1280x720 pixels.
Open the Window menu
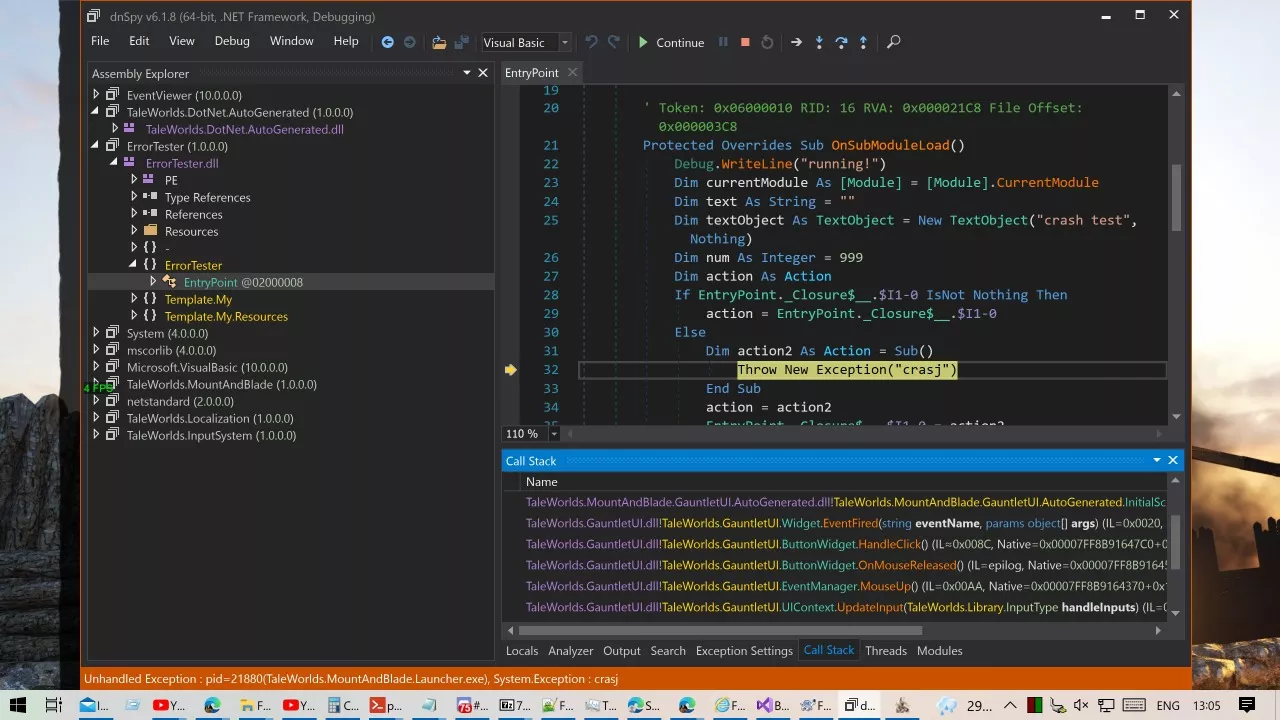pyautogui.click(x=292, y=41)
